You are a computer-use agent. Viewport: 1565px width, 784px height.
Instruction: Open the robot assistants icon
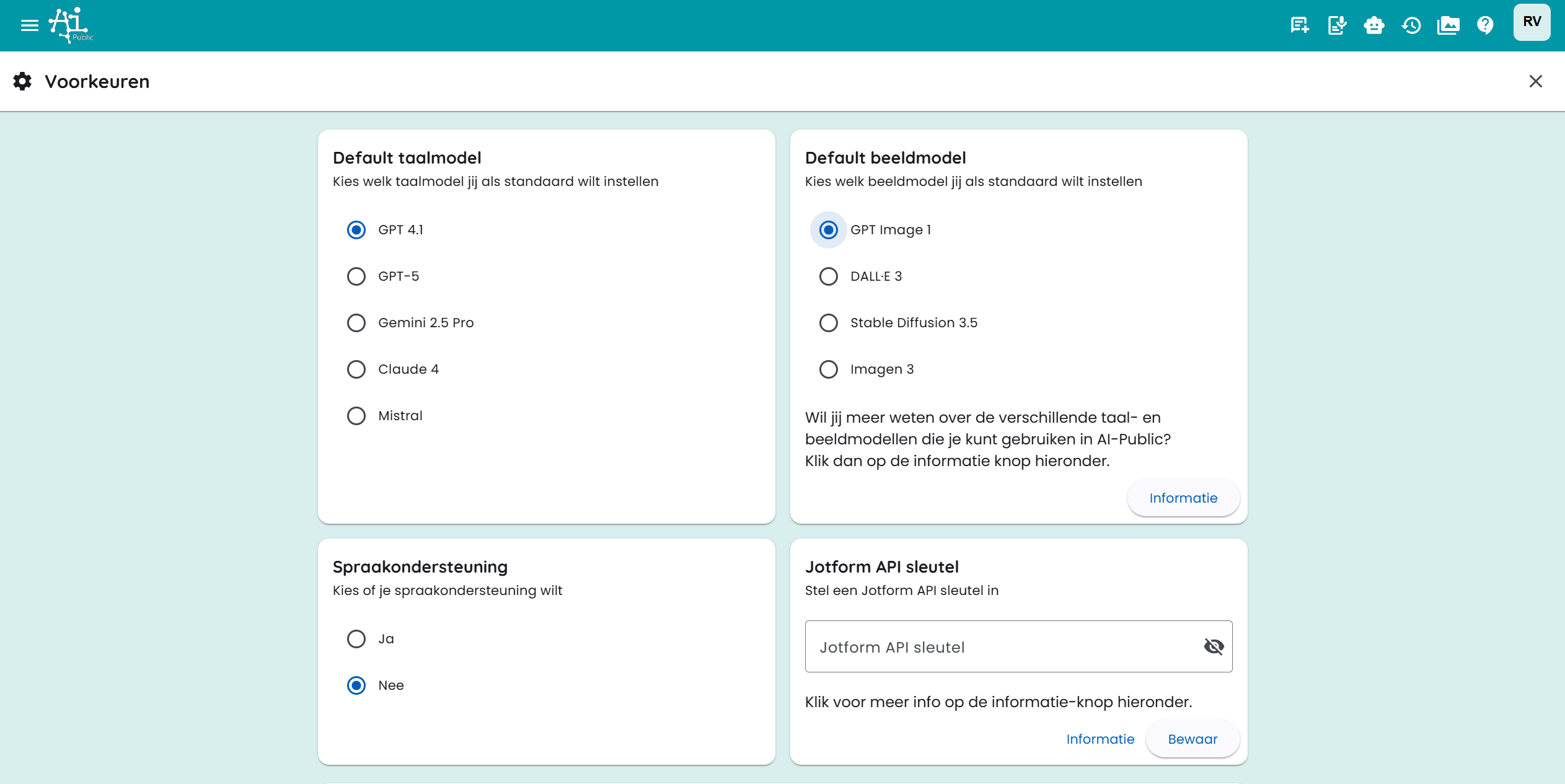point(1373,25)
